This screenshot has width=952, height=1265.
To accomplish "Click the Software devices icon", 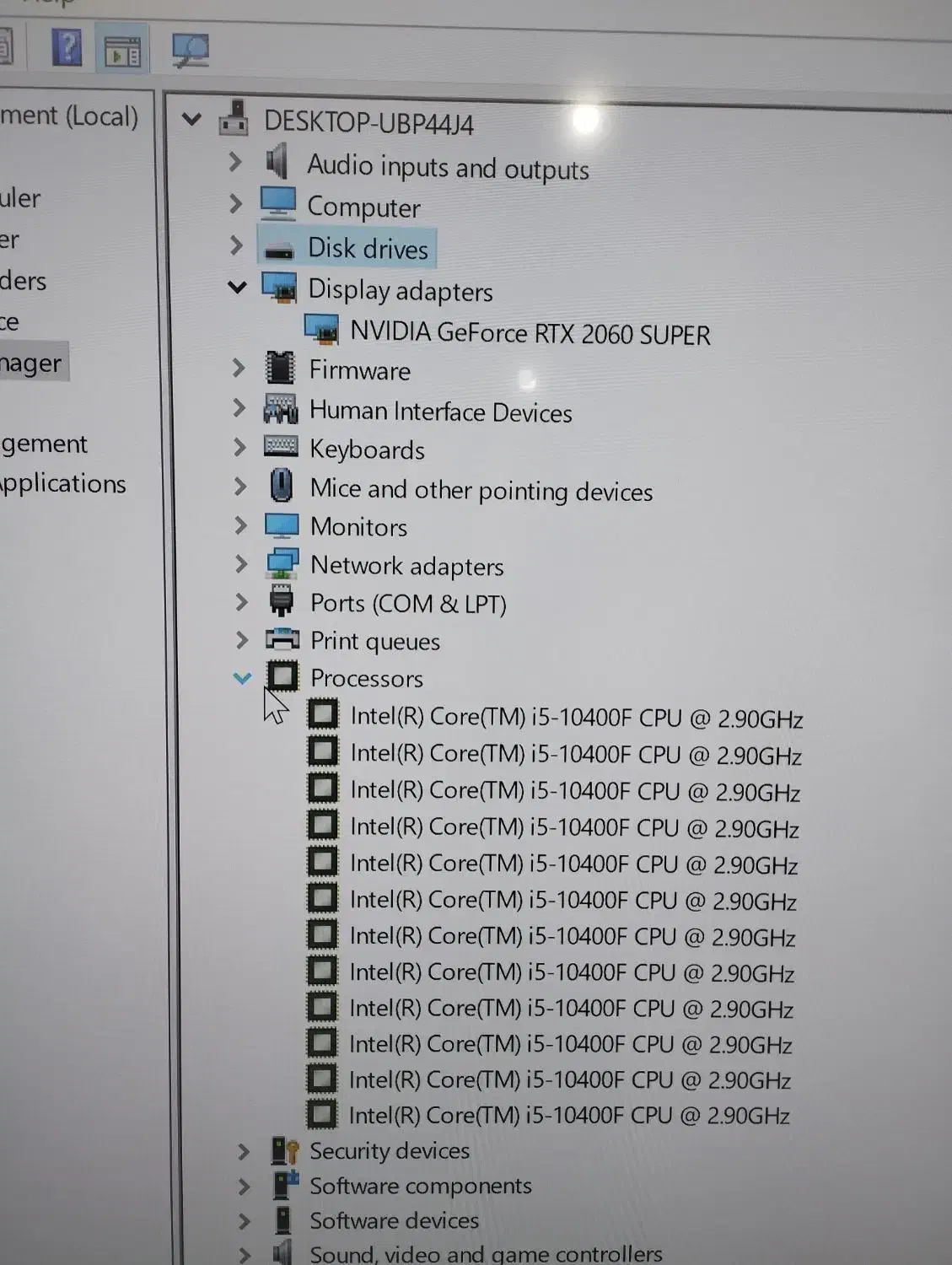I will [284, 1219].
